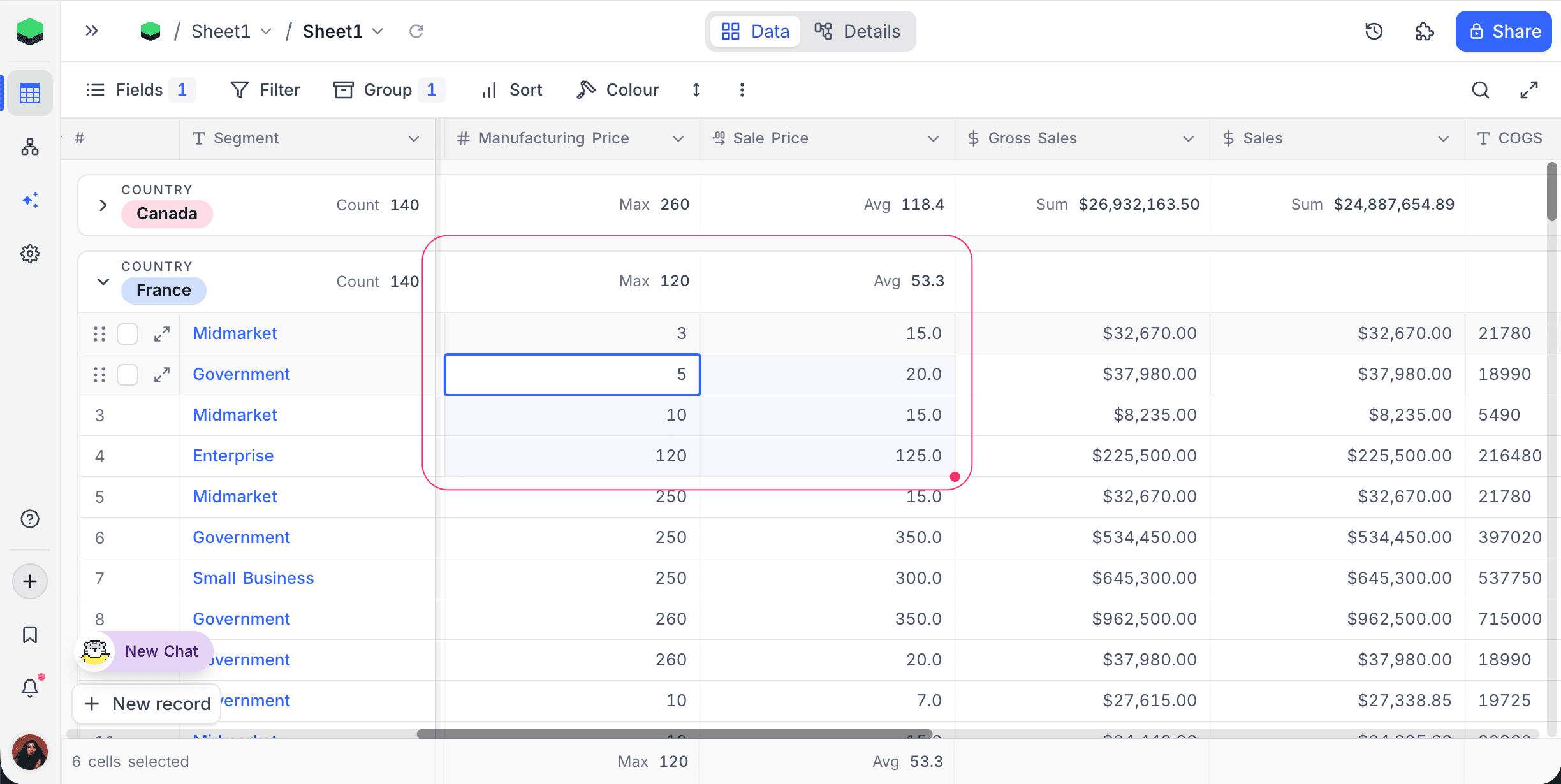
Task: Expand the Midmarket record in row 1
Action: click(x=162, y=333)
